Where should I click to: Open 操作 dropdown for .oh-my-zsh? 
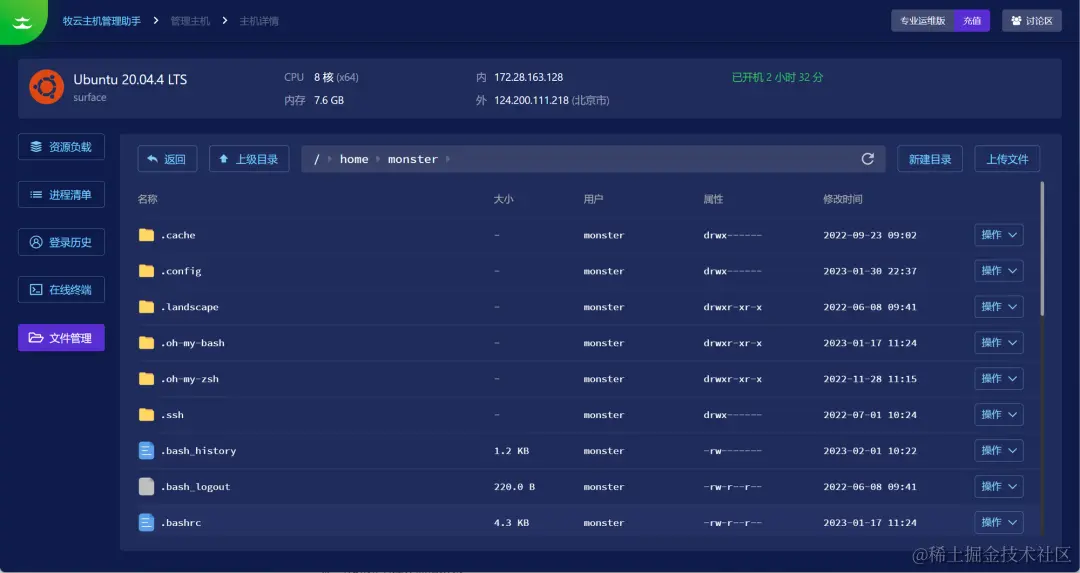[x=999, y=378]
